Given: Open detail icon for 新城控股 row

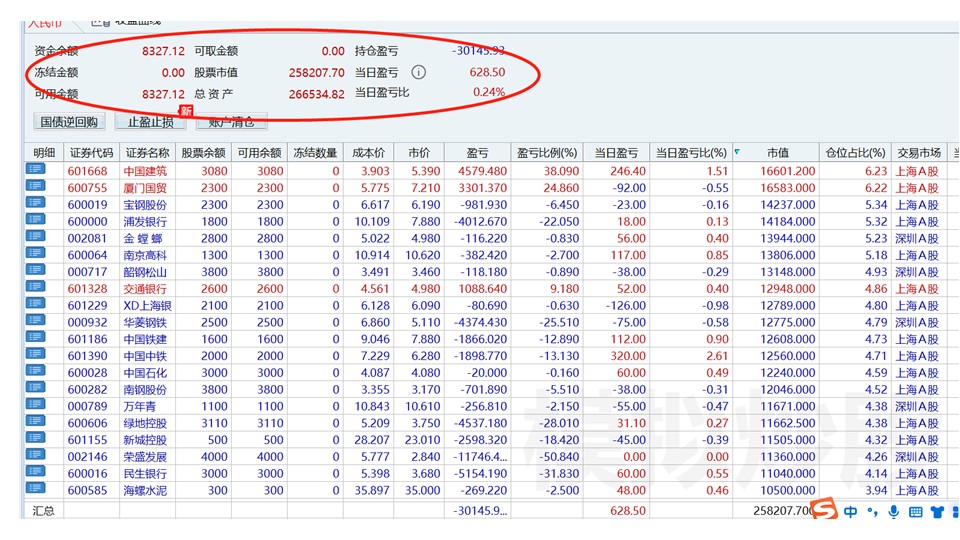Looking at the screenshot, I should tap(36, 438).
